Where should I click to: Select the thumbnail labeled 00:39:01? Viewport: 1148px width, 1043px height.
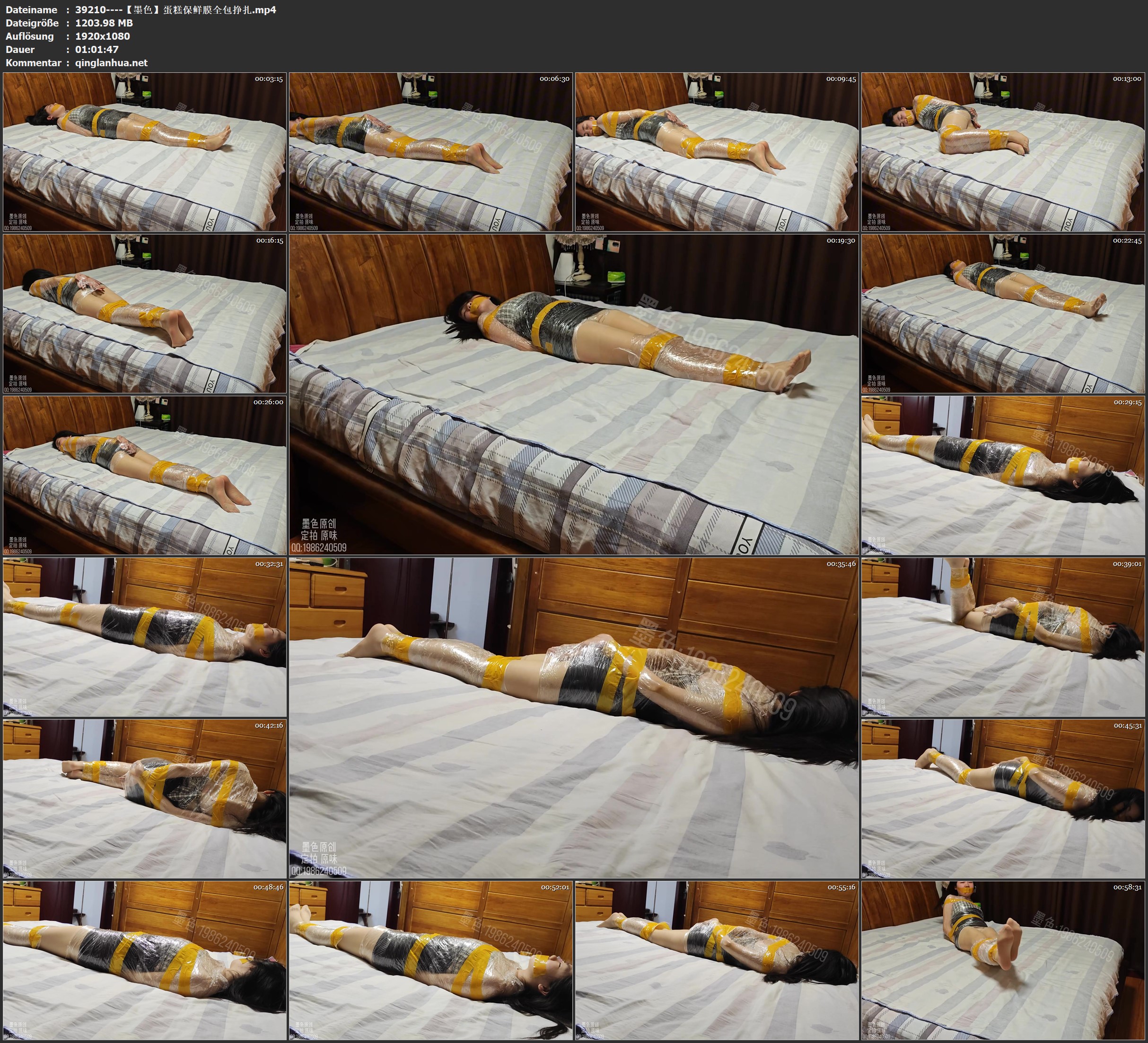[1003, 637]
